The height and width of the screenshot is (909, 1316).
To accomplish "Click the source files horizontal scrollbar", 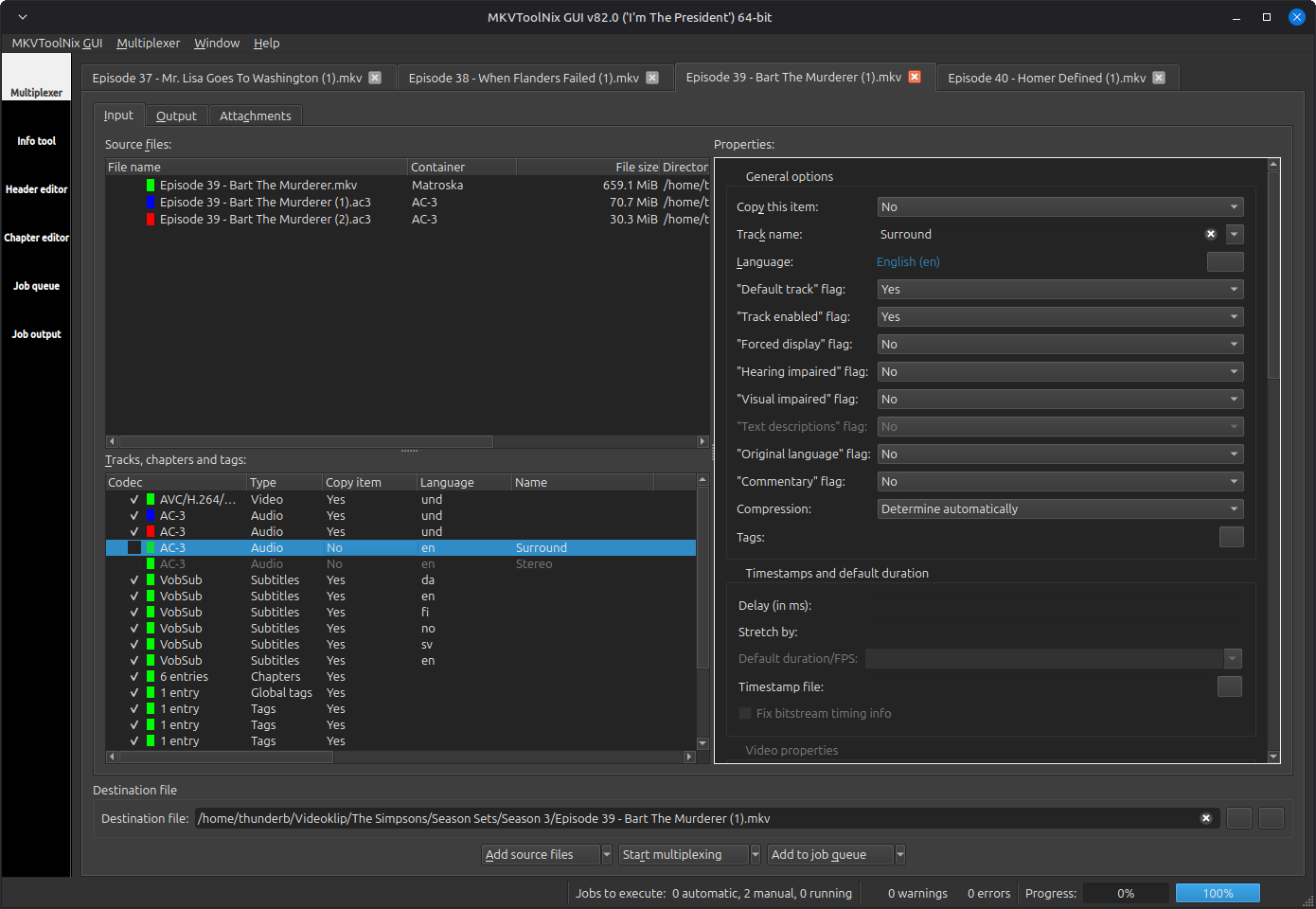I will [306, 441].
